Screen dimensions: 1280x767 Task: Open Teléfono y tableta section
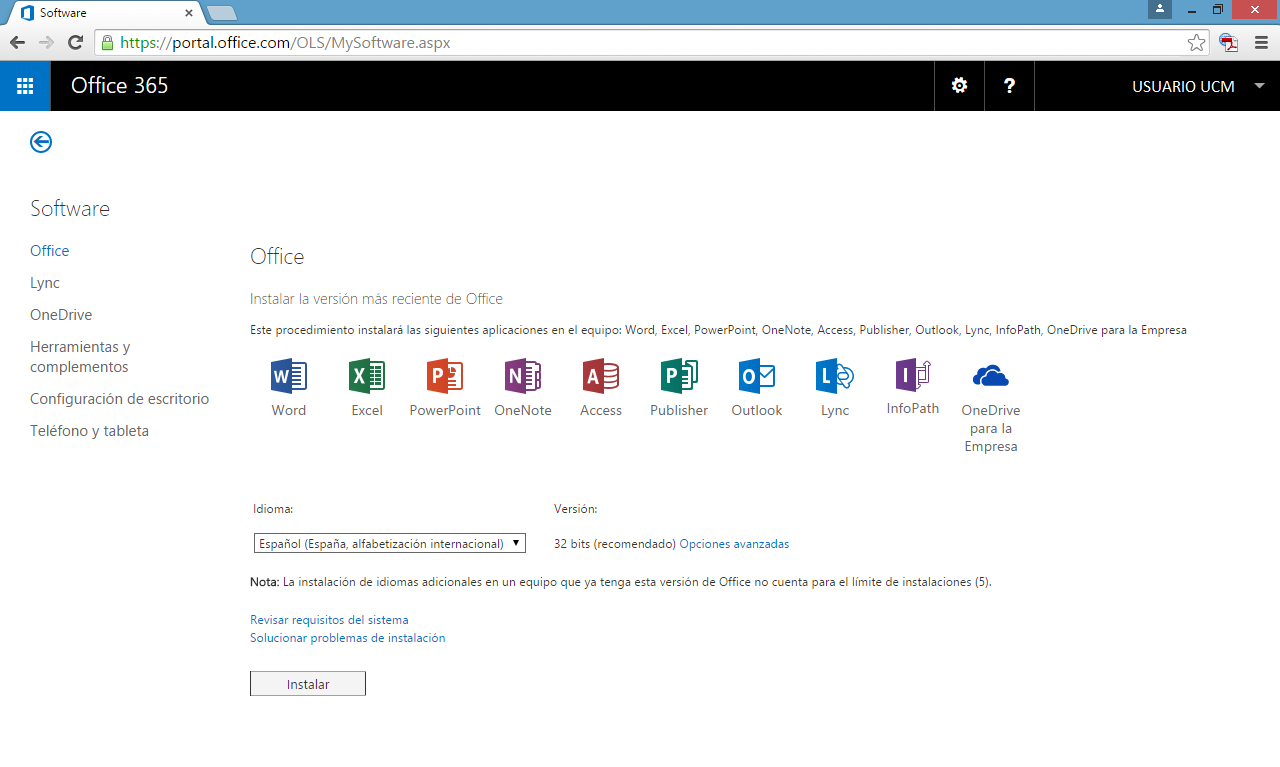89,431
